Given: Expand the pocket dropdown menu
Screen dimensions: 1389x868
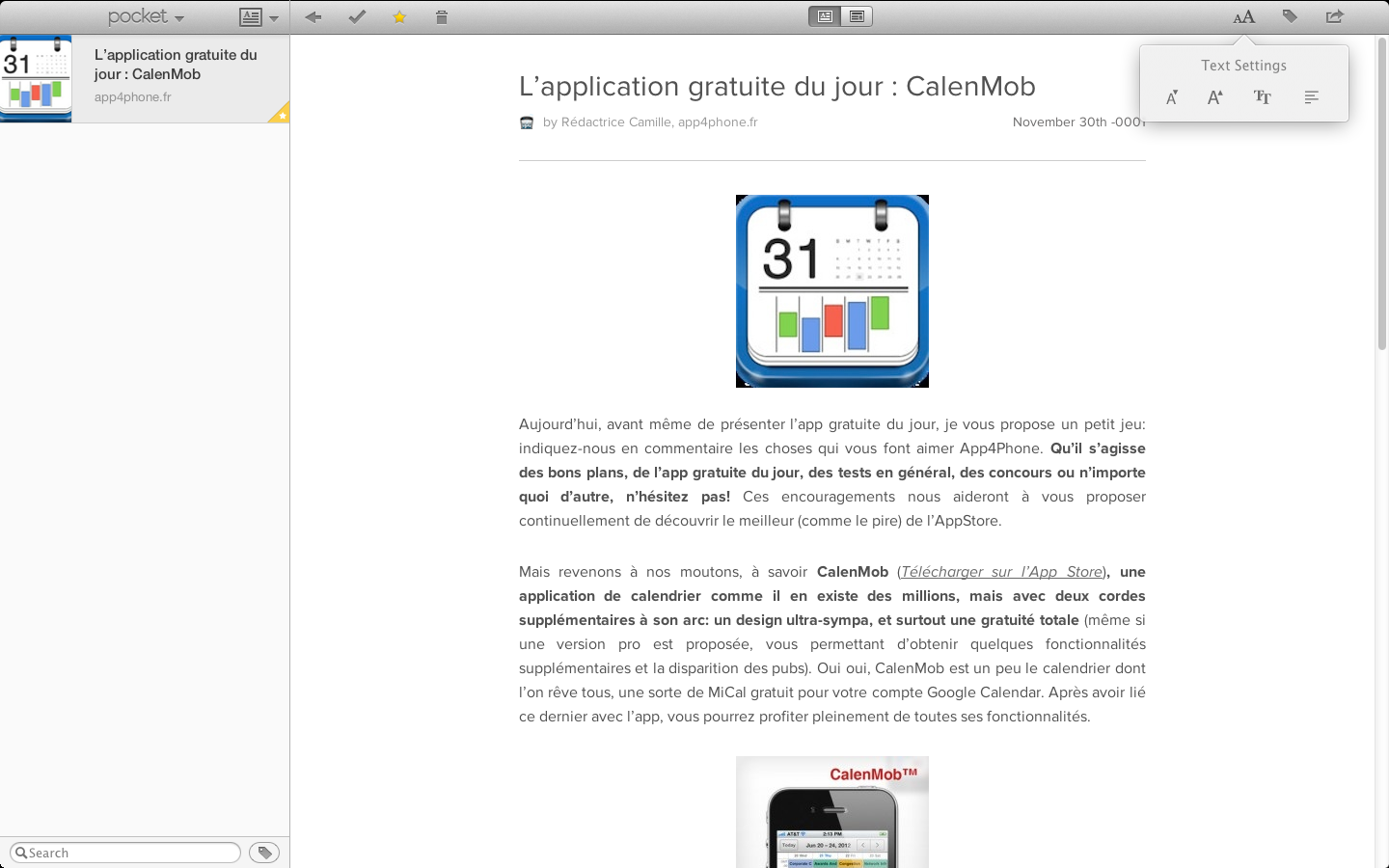Looking at the screenshot, I should click(x=146, y=17).
